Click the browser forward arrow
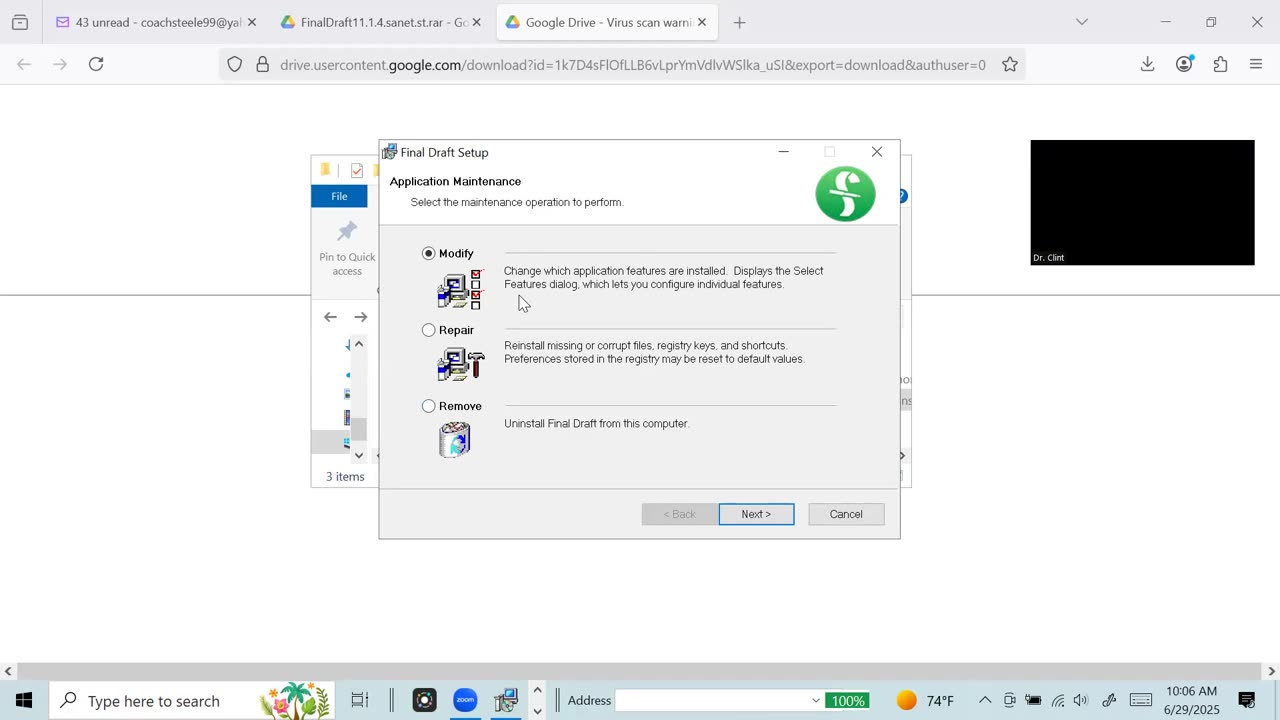 pyautogui.click(x=60, y=64)
